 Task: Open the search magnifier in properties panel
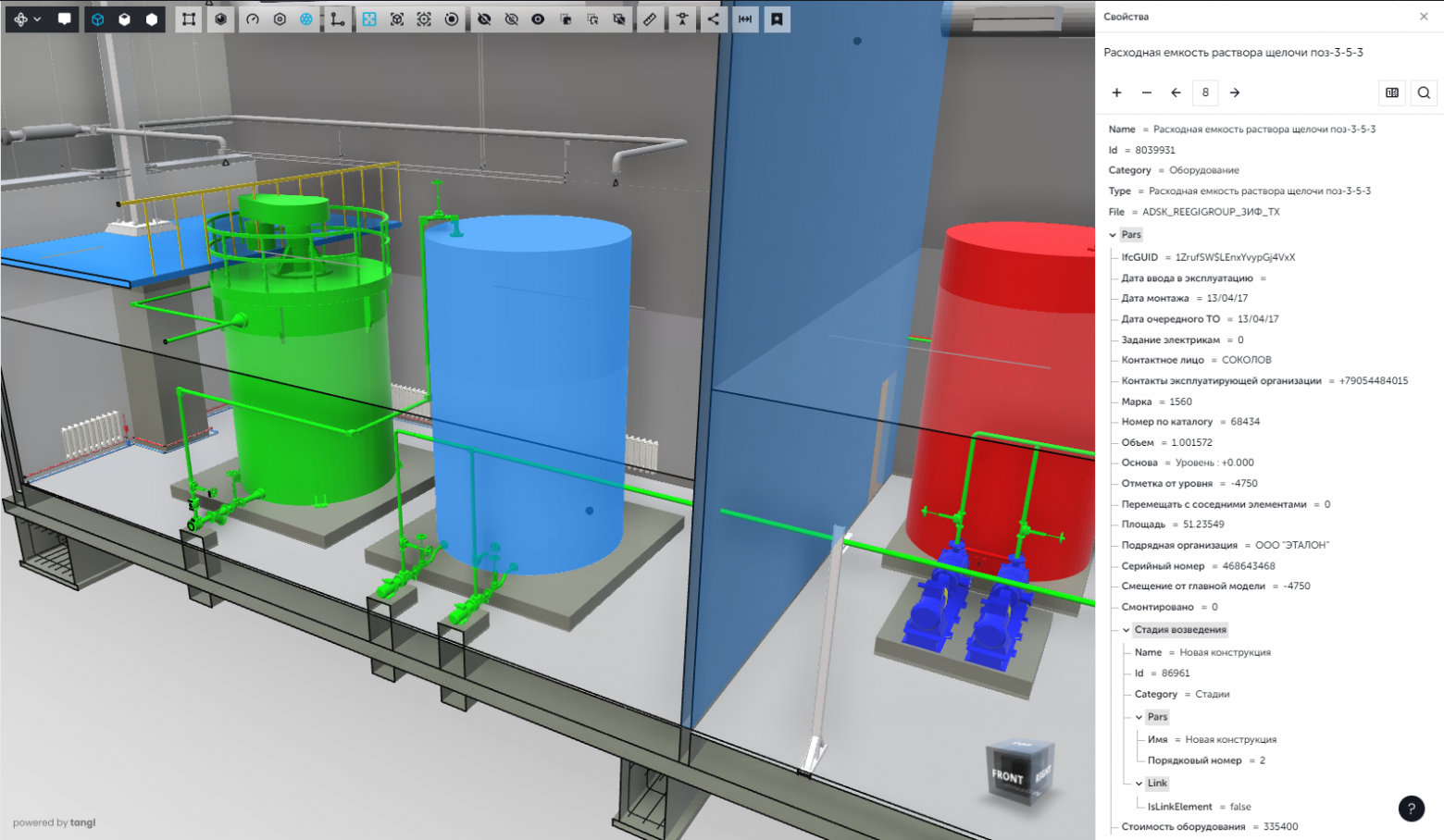pos(1424,93)
